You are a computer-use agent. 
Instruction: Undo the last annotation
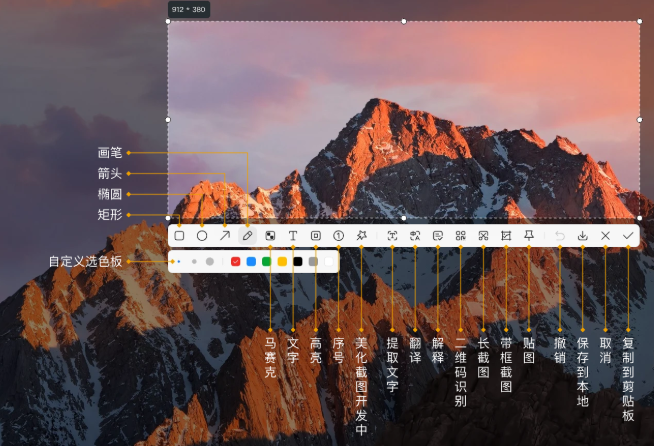click(x=560, y=236)
